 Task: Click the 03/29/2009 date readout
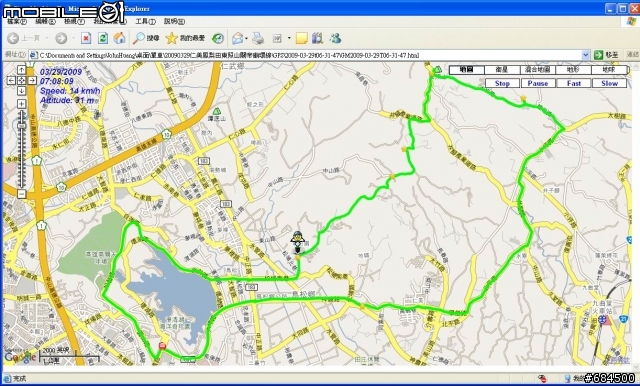click(x=61, y=72)
